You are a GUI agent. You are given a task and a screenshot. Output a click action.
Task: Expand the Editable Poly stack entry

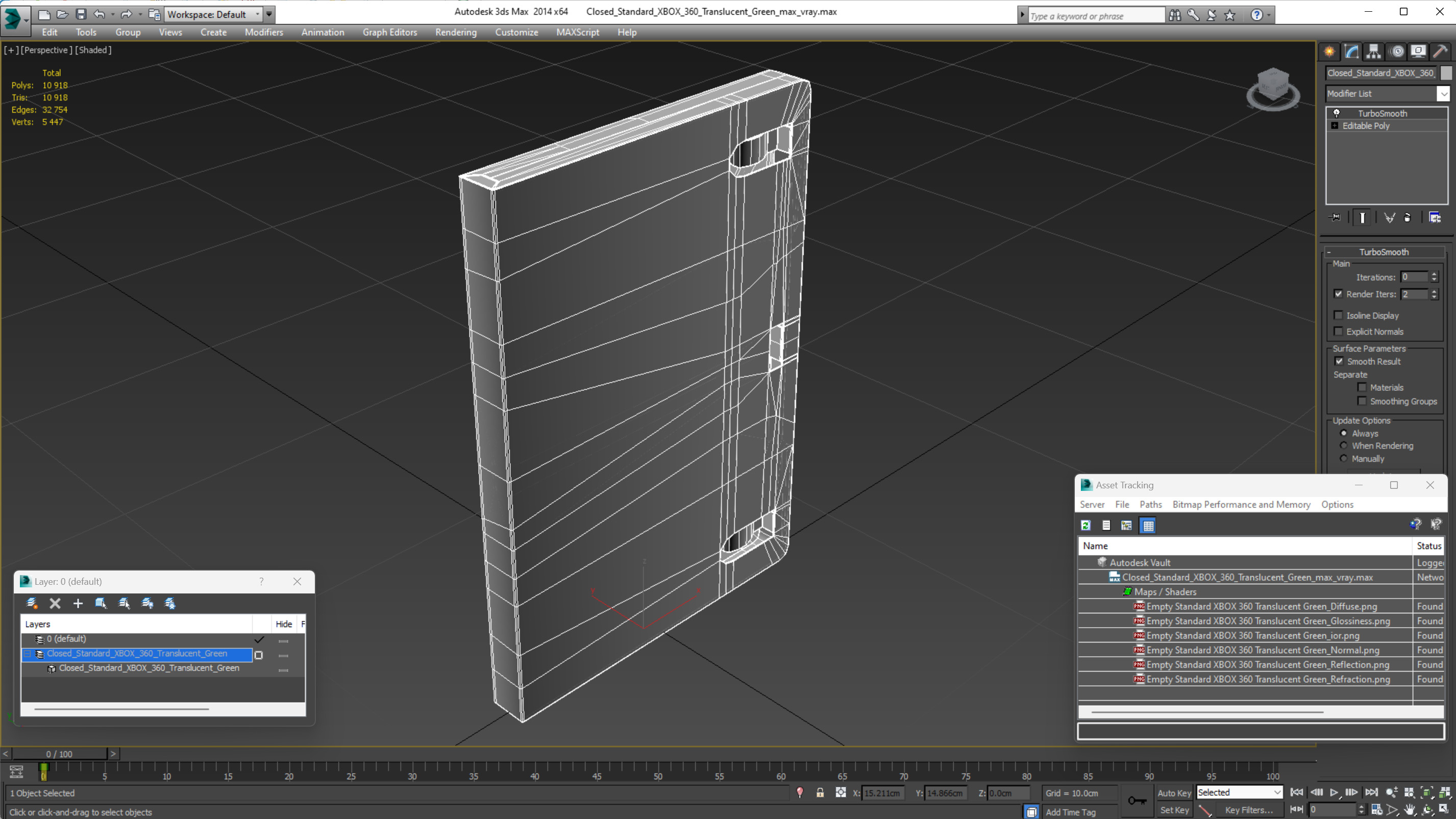click(1335, 126)
